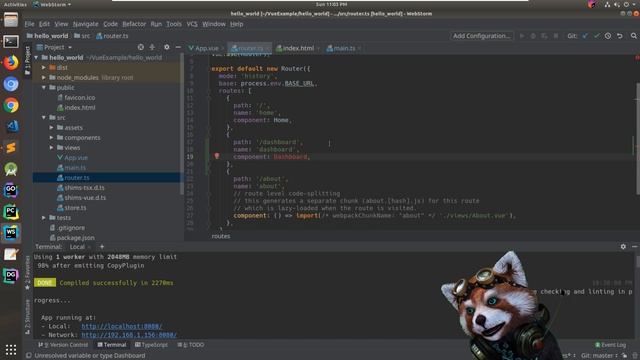
Task: Open the TODO tool window
Action: tap(191, 345)
